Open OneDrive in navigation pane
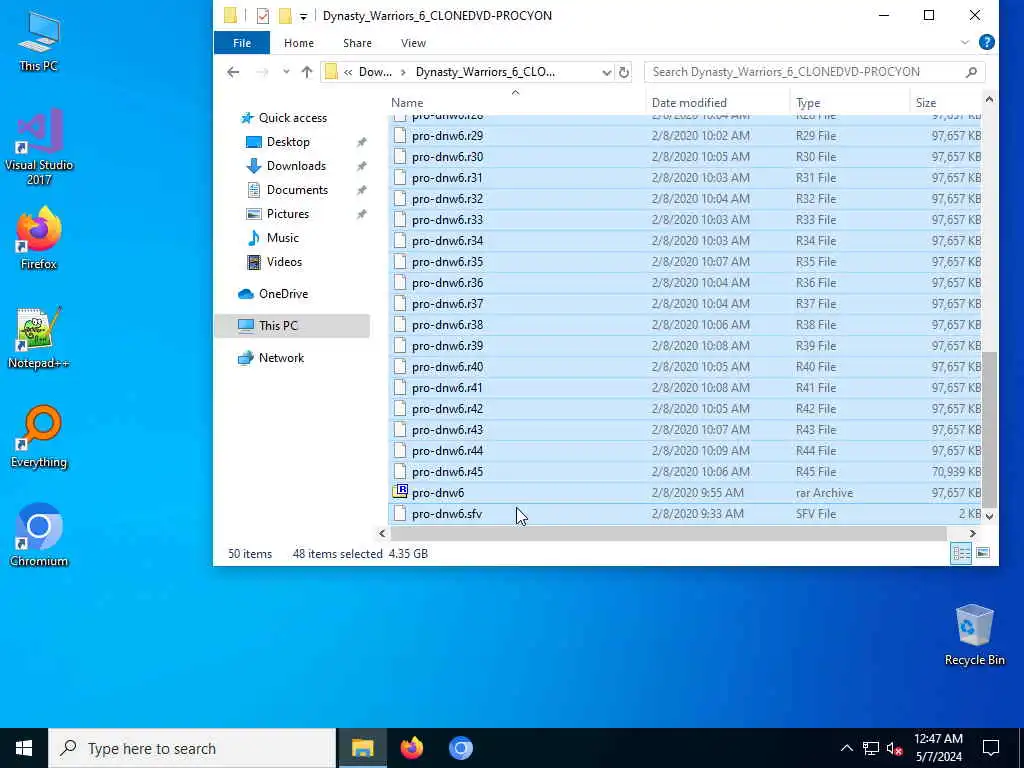The height and width of the screenshot is (768, 1024). tap(283, 294)
